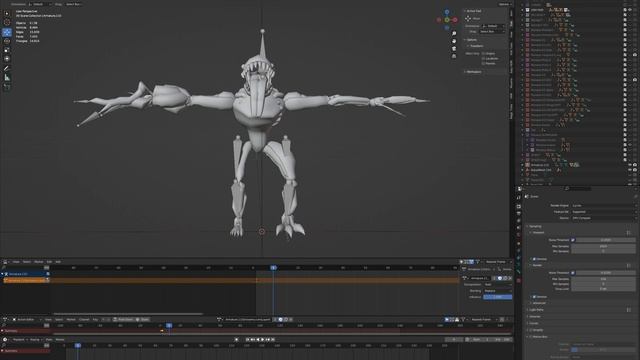Toggle Render Denoise checkbox
The height and width of the screenshot is (360, 640).
click(534, 297)
